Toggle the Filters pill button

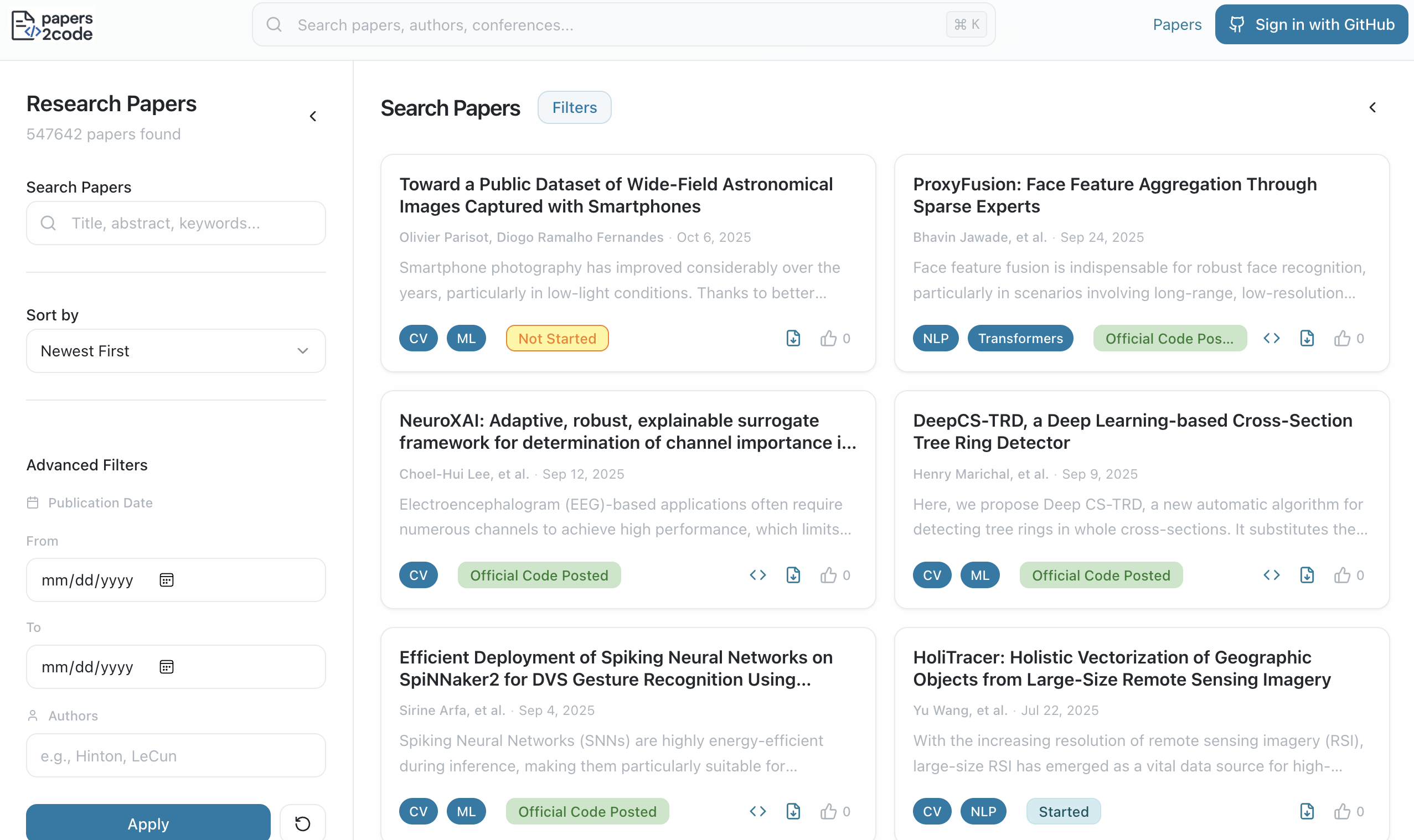pyautogui.click(x=574, y=107)
